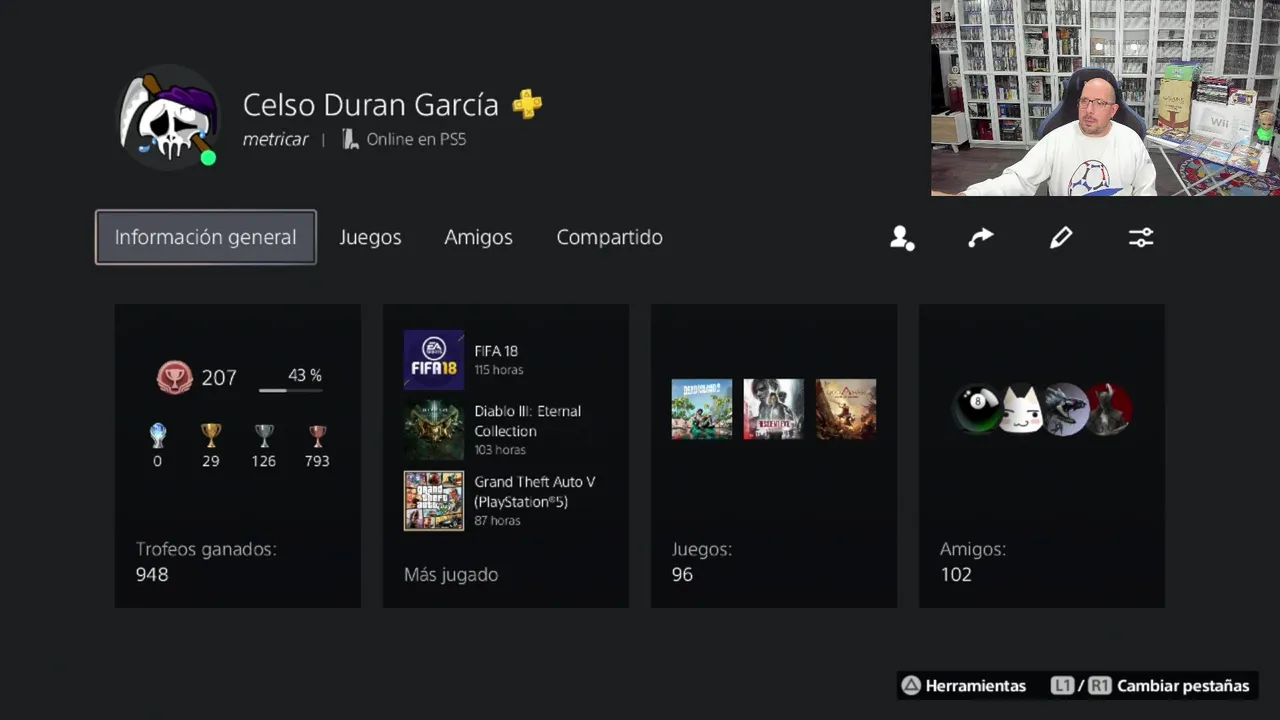Viewport: 1280px width, 720px height.
Task: Click the name Celso Duran García
Action: point(371,104)
